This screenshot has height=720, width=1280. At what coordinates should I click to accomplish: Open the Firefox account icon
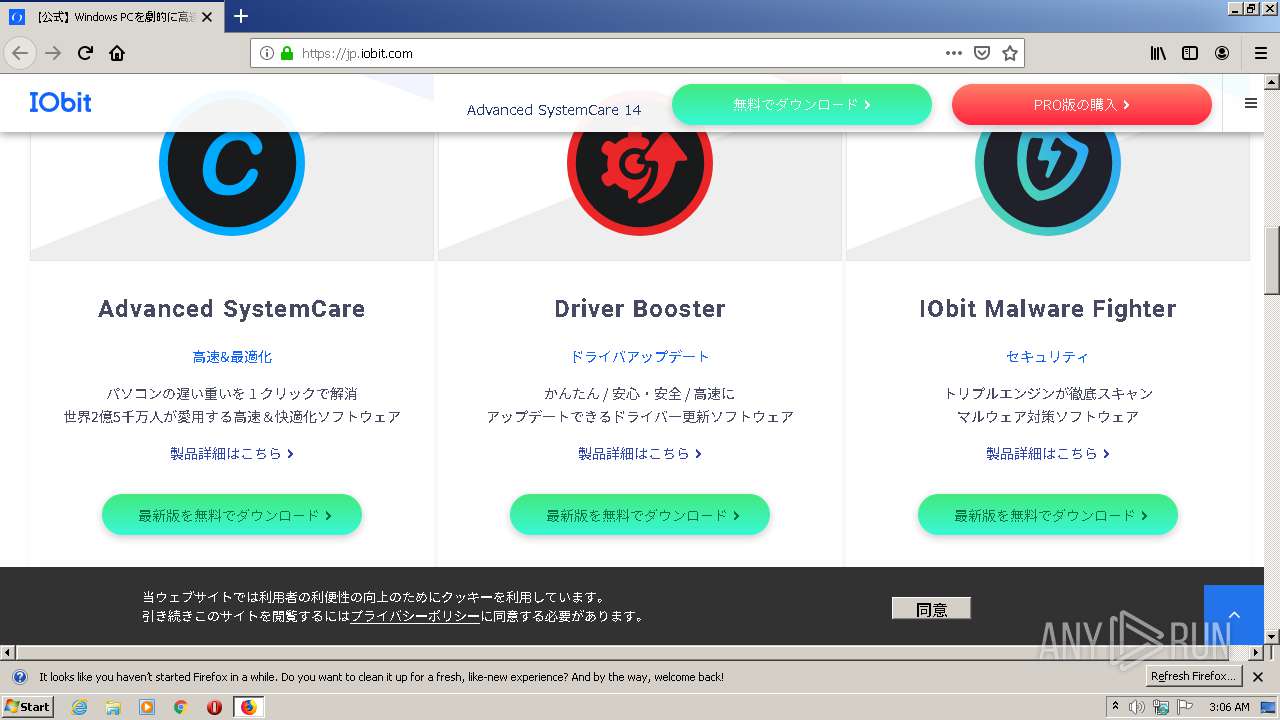click(x=1222, y=53)
